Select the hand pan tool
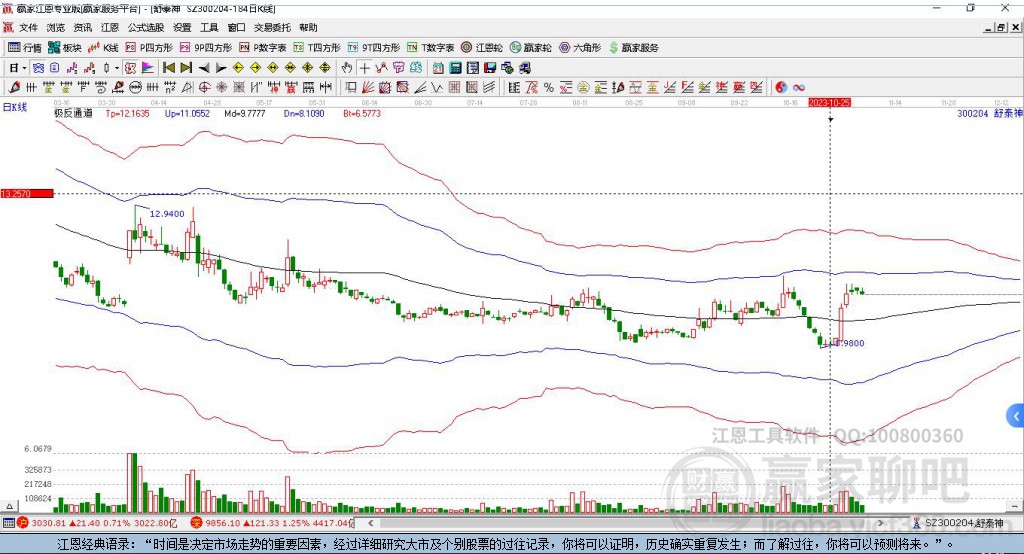Screen dimensions: 1024x554 click(x=347, y=68)
